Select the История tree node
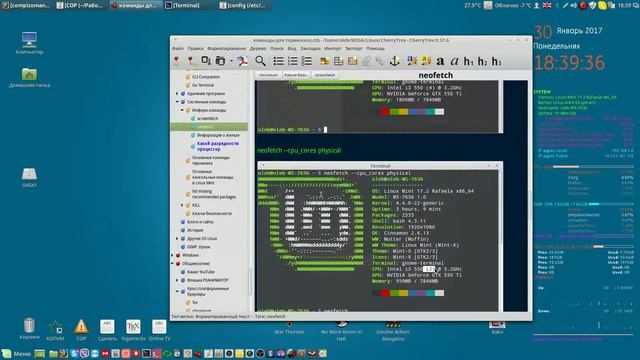Screen dimensions: 640x360 pos(195,230)
